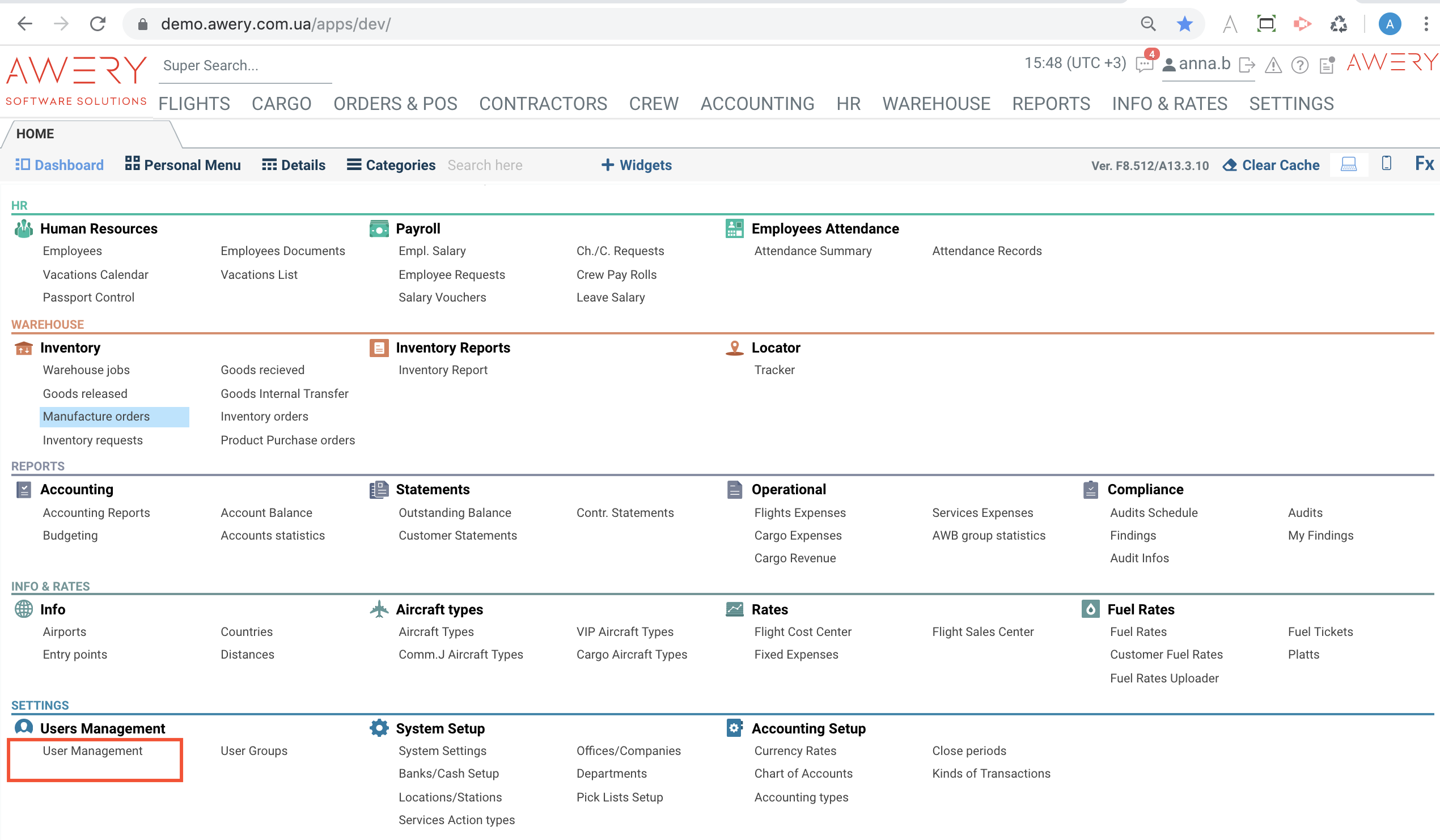Reload the page with refresh icon

98,23
